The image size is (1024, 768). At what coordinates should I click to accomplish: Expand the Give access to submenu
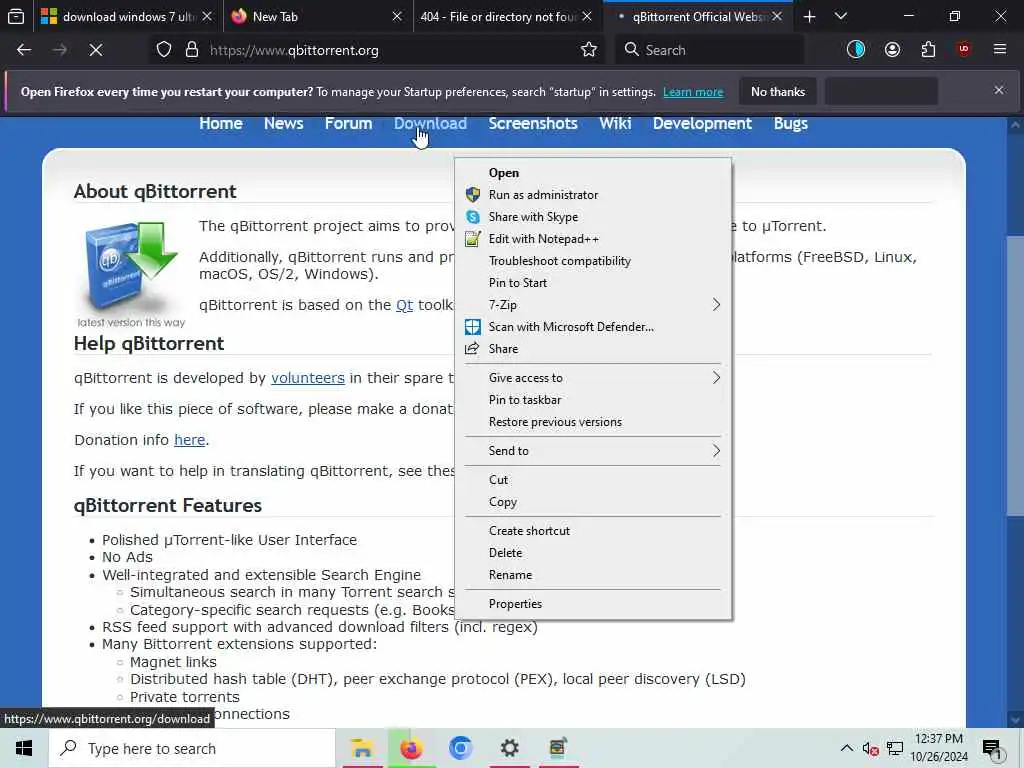pos(593,378)
